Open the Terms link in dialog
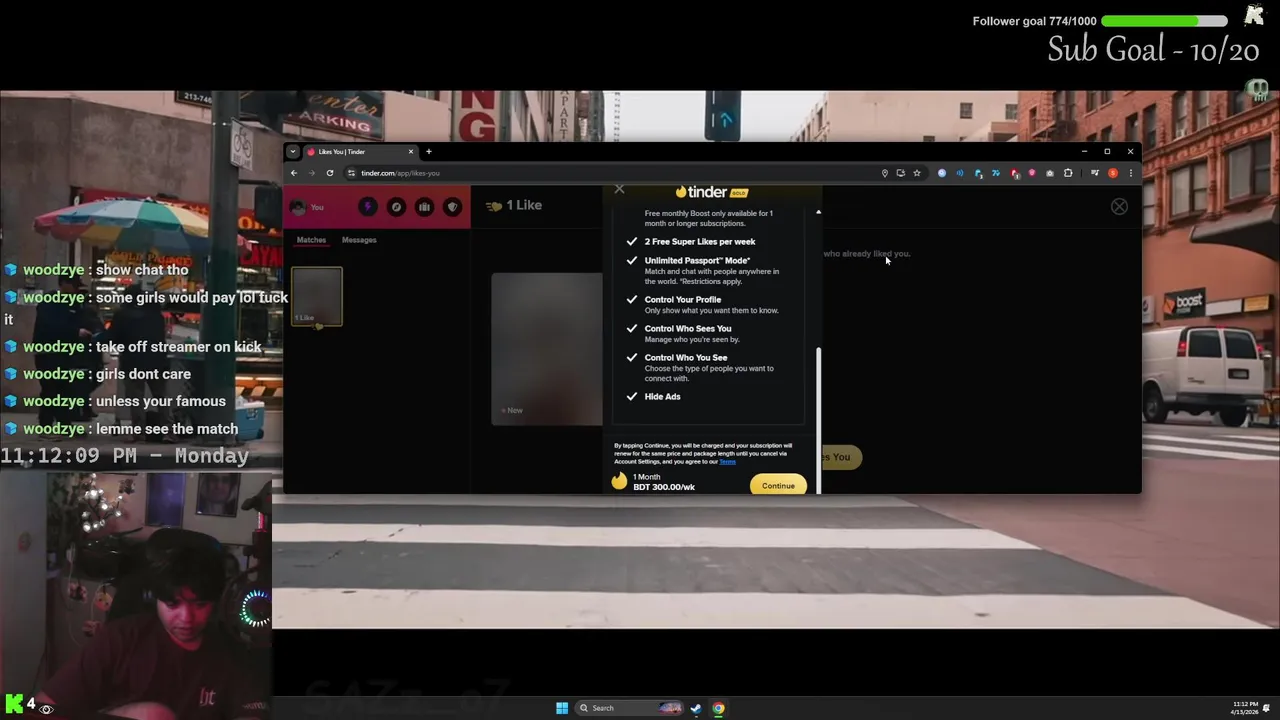This screenshot has width=1280, height=720. pos(727,462)
